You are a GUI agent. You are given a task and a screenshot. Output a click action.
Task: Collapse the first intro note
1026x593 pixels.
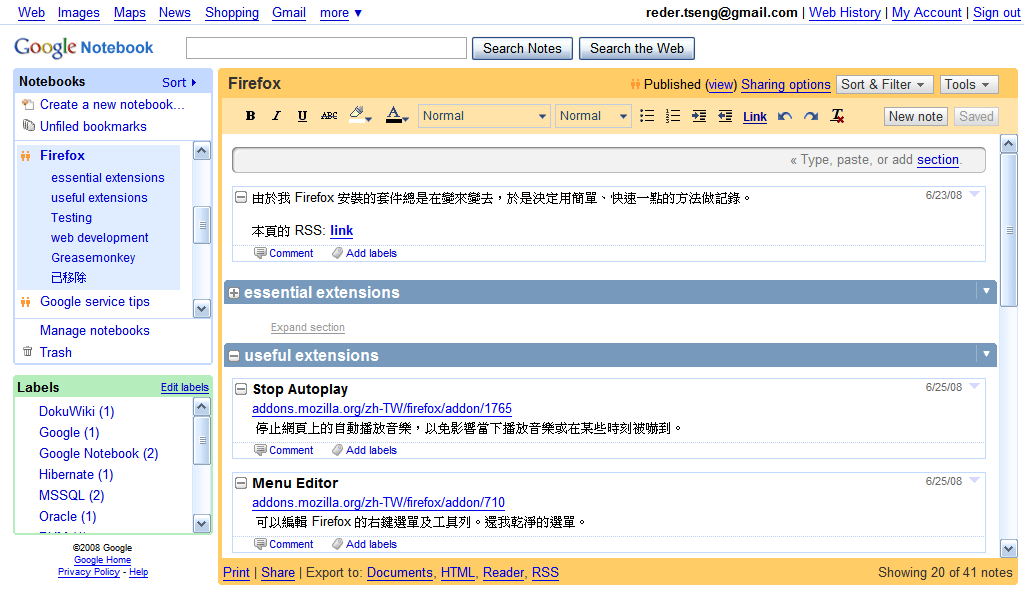(x=241, y=197)
